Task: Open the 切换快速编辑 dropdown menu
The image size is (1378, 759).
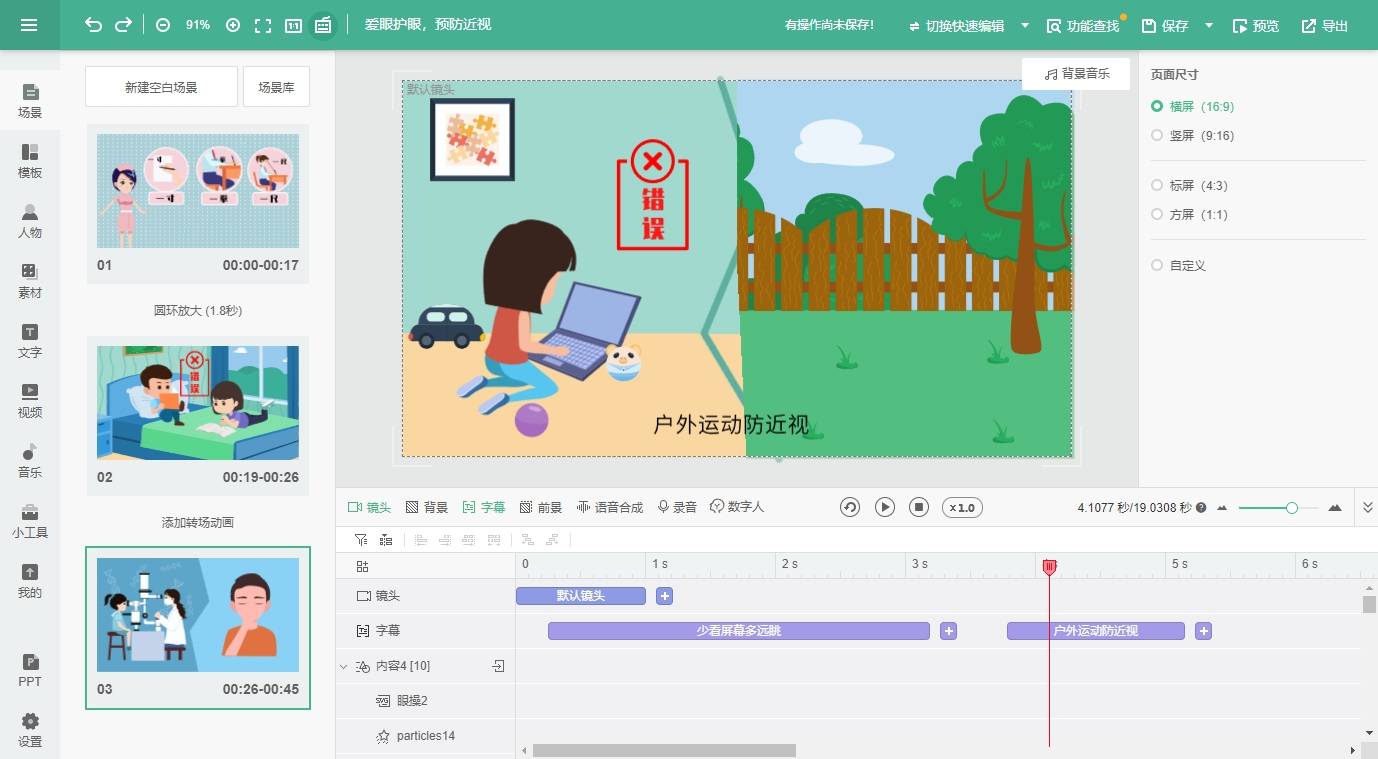Action: click(x=1024, y=25)
